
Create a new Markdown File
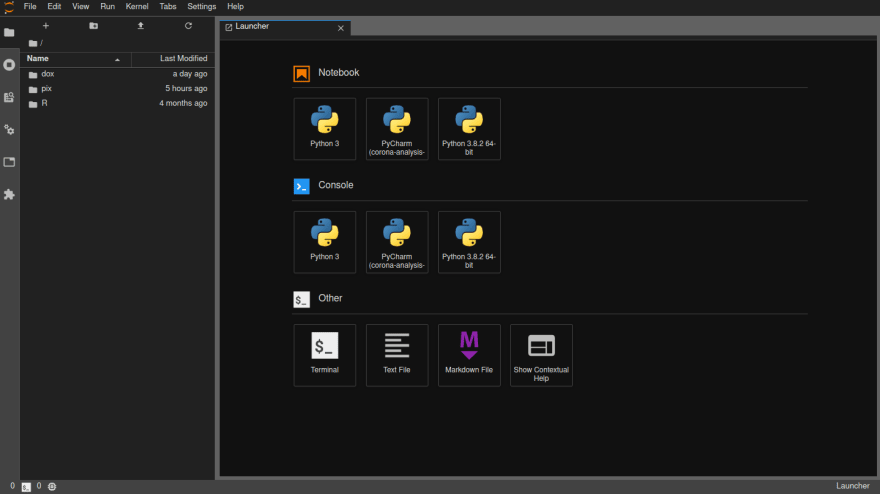coord(469,355)
